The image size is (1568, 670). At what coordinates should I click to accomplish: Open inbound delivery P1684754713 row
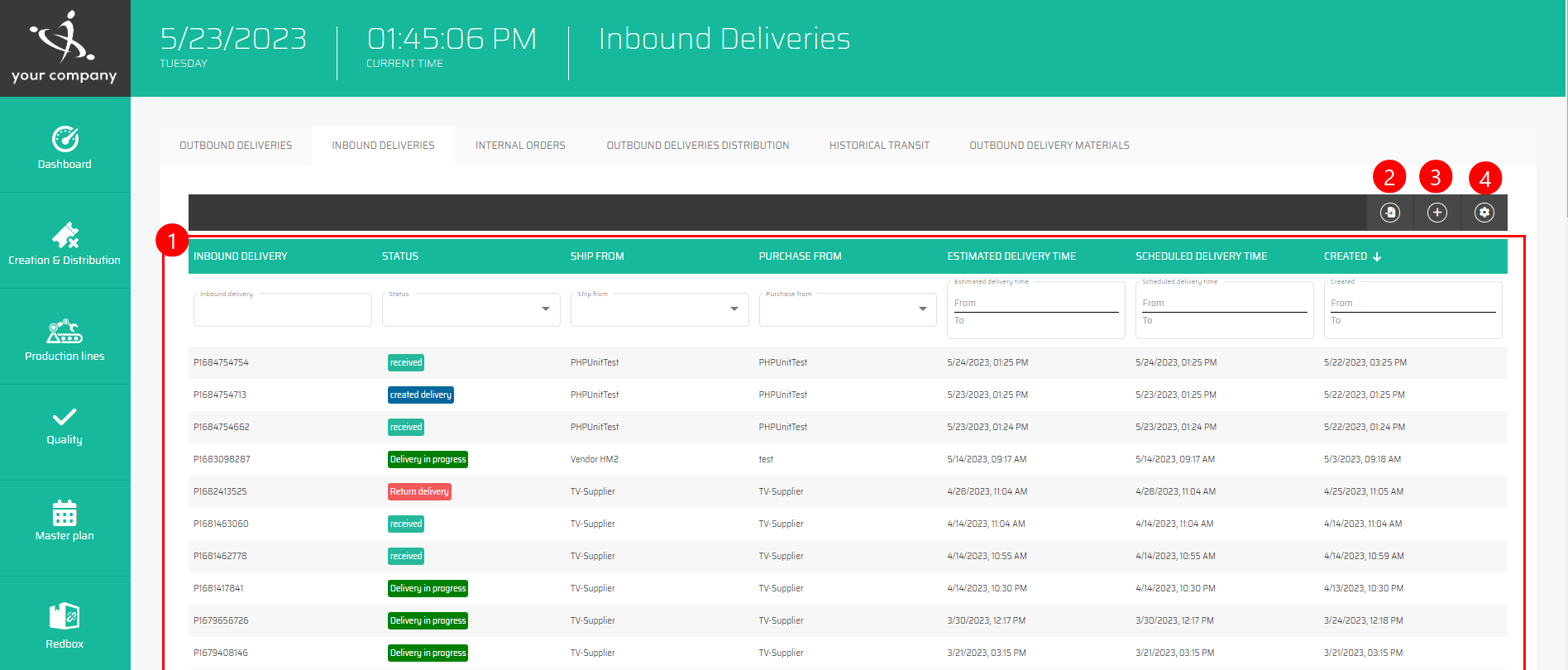pyautogui.click(x=220, y=395)
